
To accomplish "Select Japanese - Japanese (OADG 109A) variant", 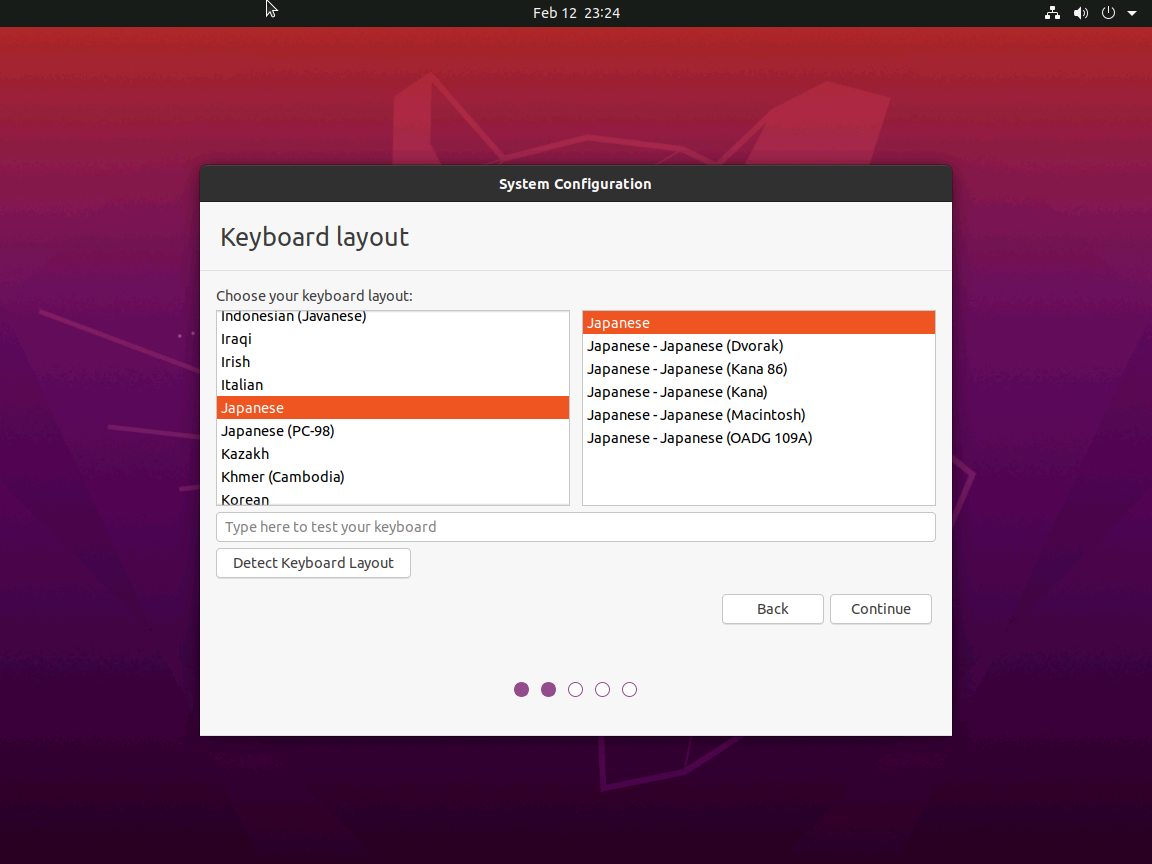I will 758,438.
